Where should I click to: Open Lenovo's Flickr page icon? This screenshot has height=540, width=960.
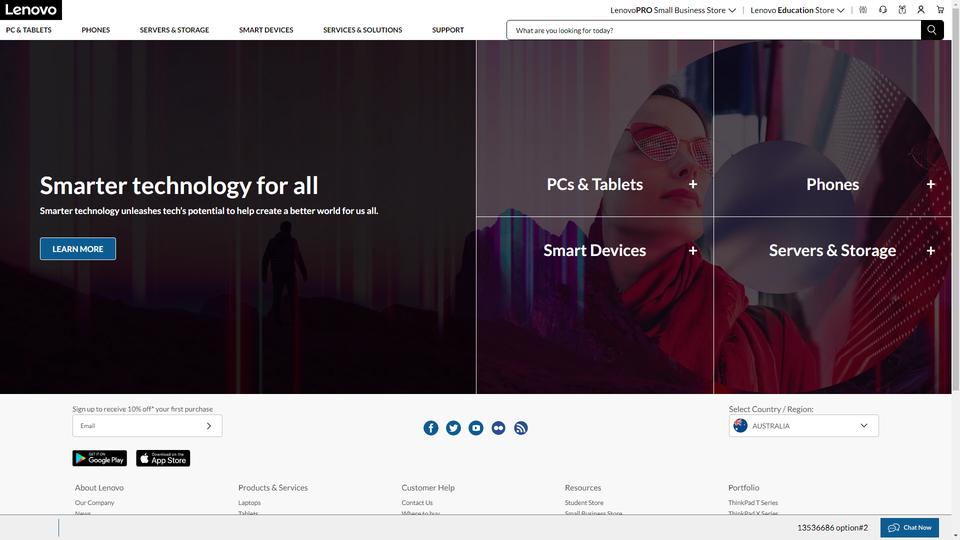pos(498,428)
